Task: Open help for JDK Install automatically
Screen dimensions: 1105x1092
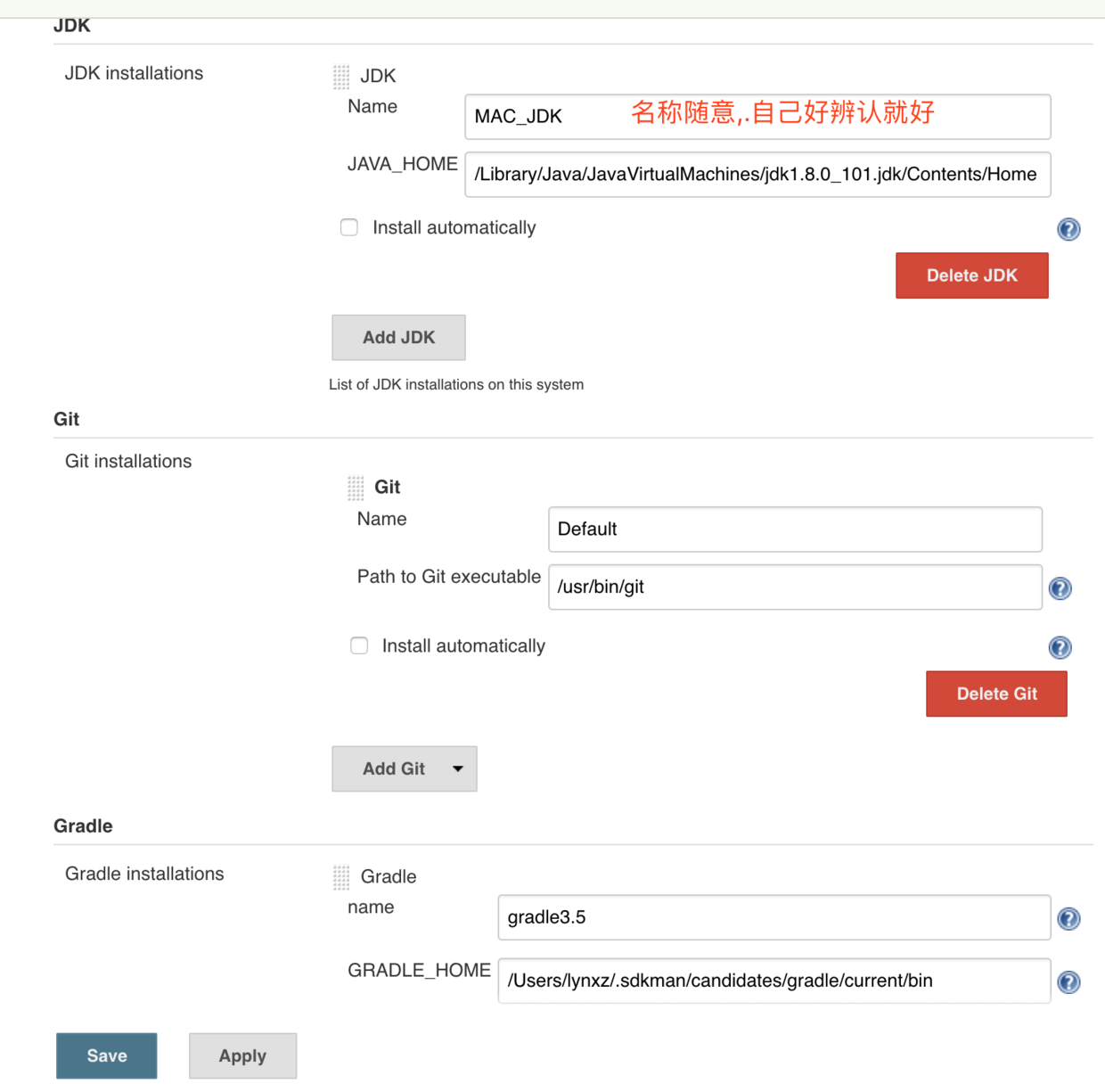Action: 1068,229
